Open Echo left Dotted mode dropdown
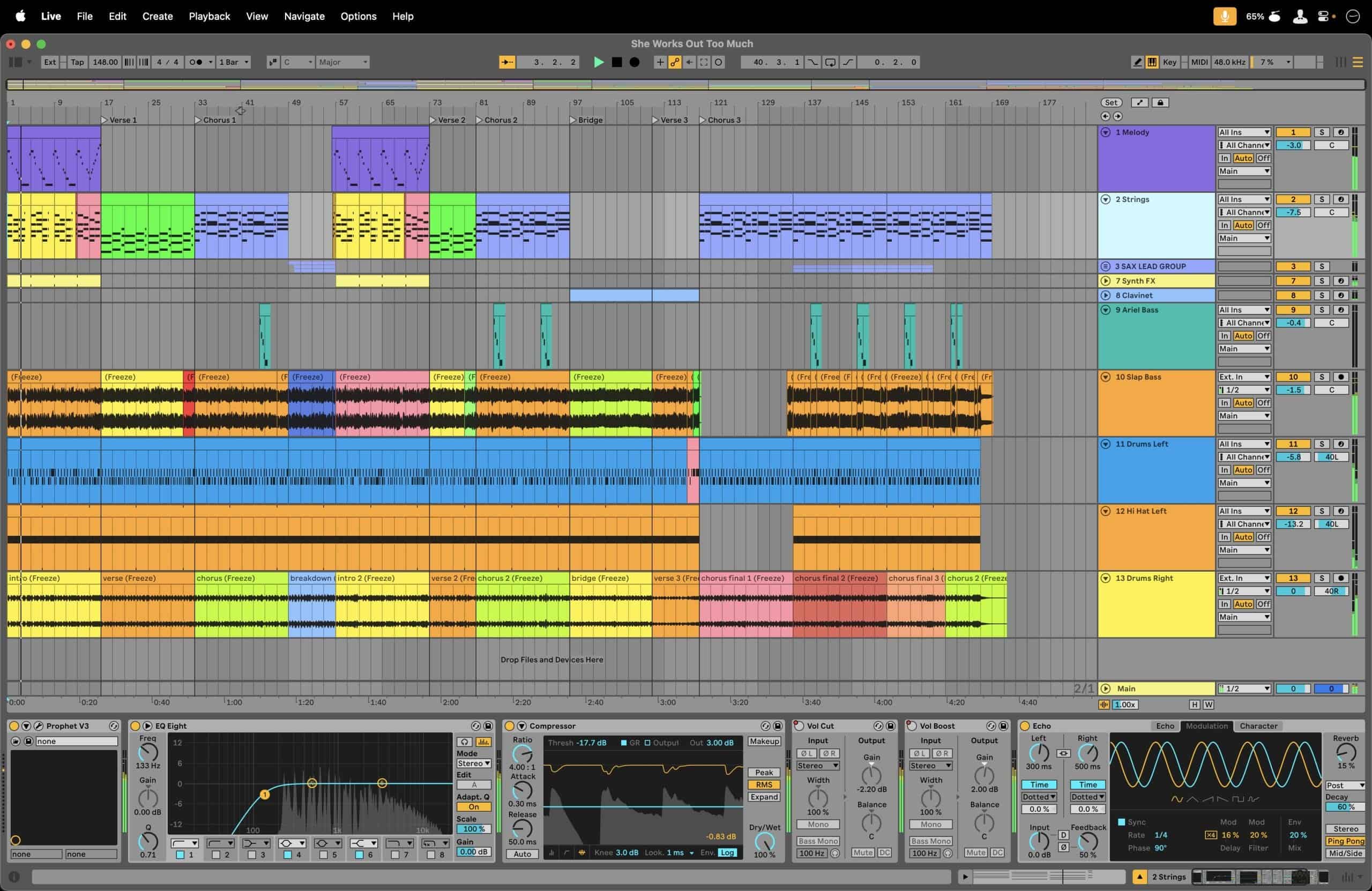 (1039, 797)
